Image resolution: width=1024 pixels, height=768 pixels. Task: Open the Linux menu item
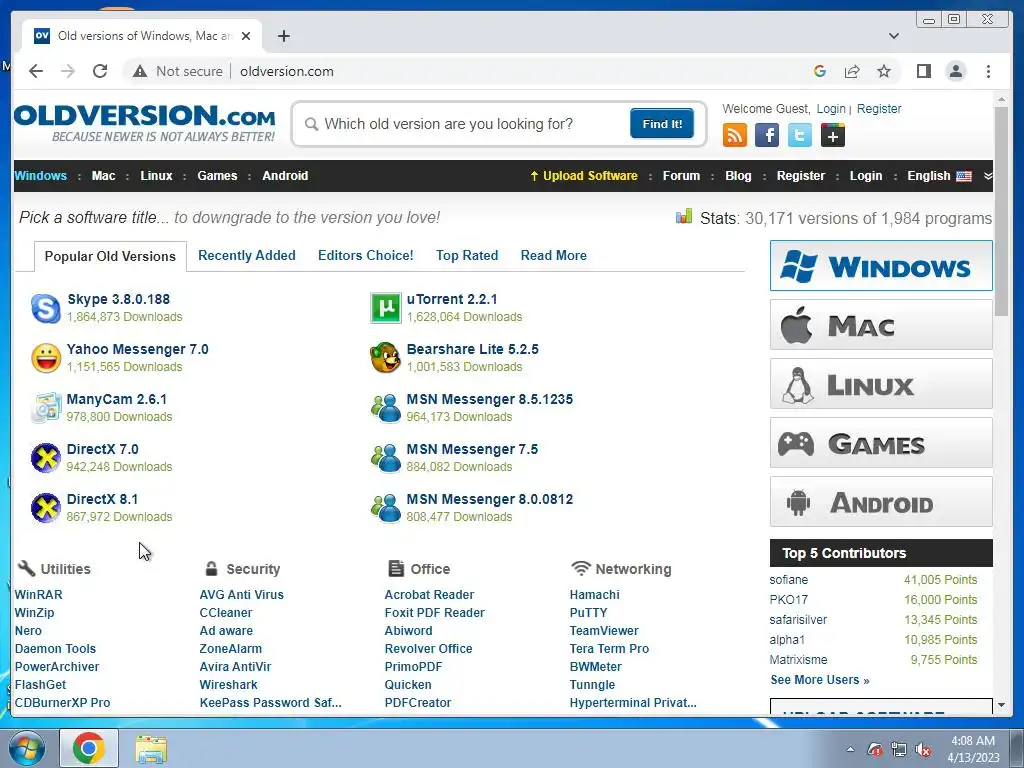(156, 176)
